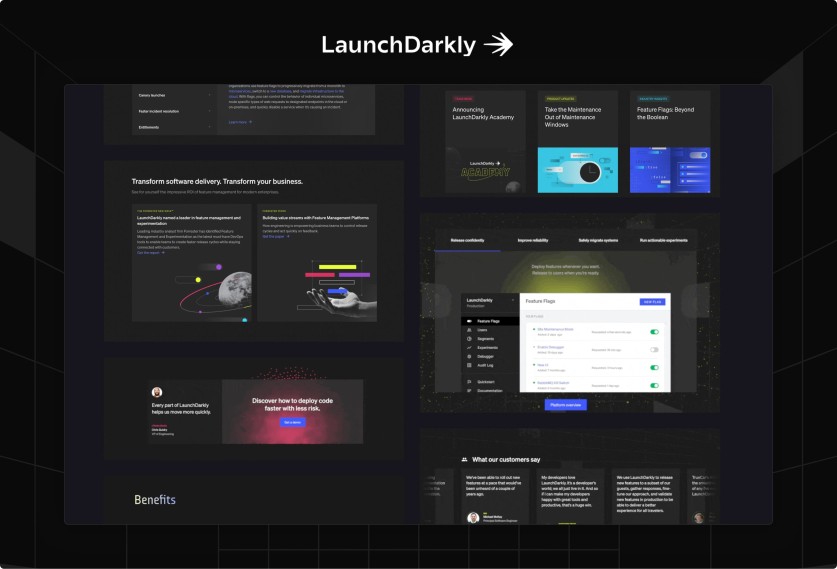Click the avatar above Every part of LaunchDarkly quote
The height and width of the screenshot is (569, 837).
click(157, 392)
